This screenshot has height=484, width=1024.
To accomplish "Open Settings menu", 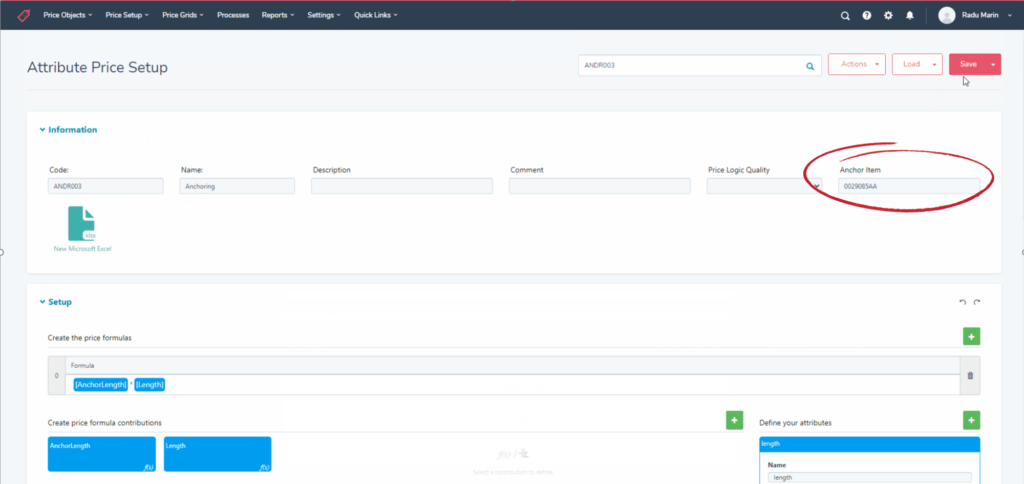I will click(x=325, y=15).
